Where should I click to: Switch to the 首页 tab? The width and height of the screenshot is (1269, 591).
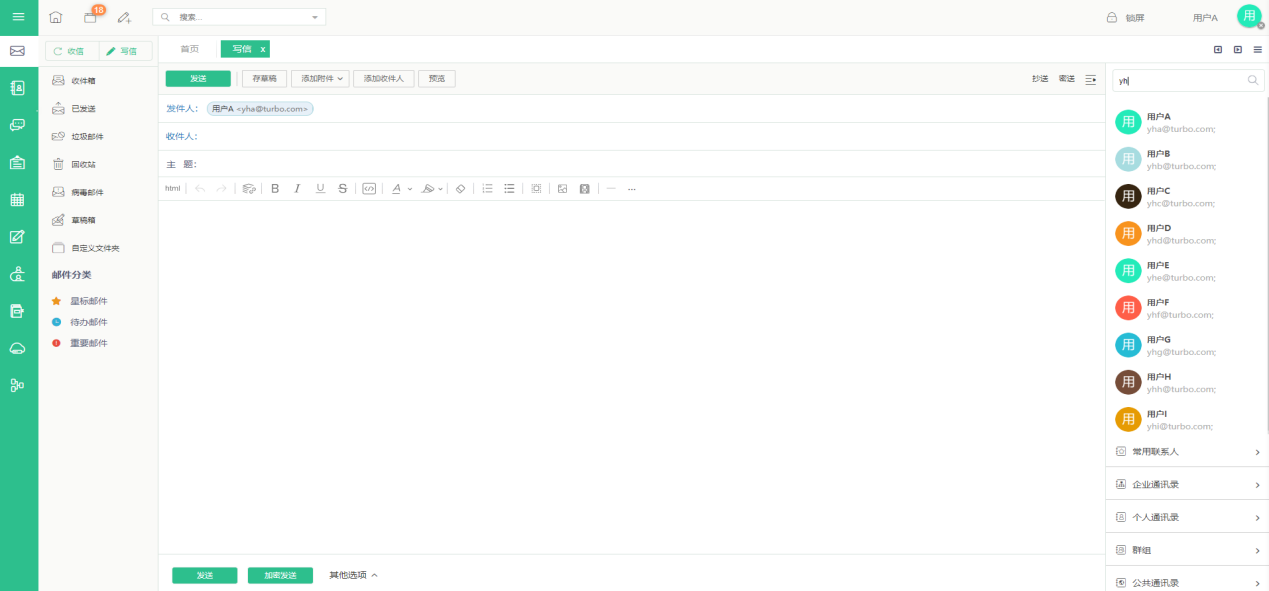coord(189,49)
